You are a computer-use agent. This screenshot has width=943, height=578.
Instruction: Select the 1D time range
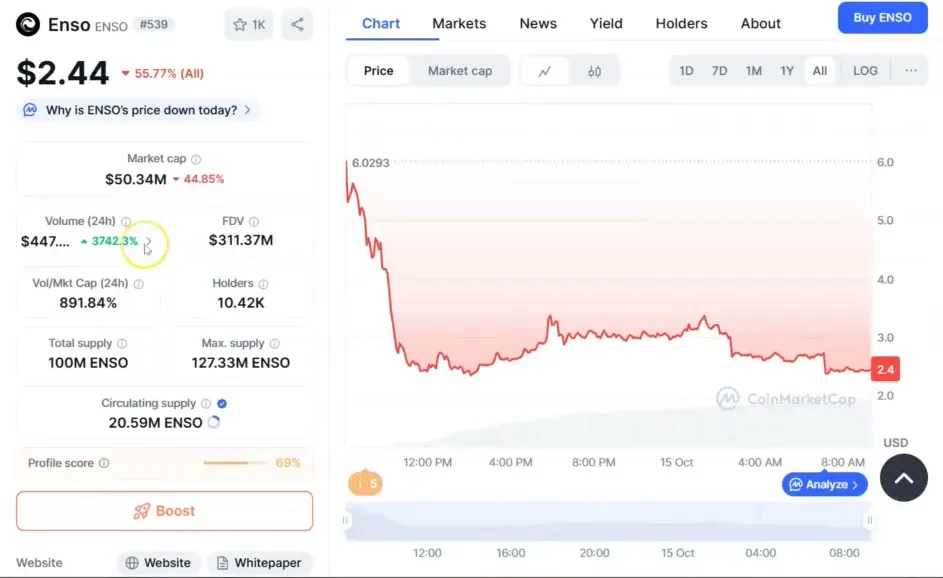click(686, 71)
